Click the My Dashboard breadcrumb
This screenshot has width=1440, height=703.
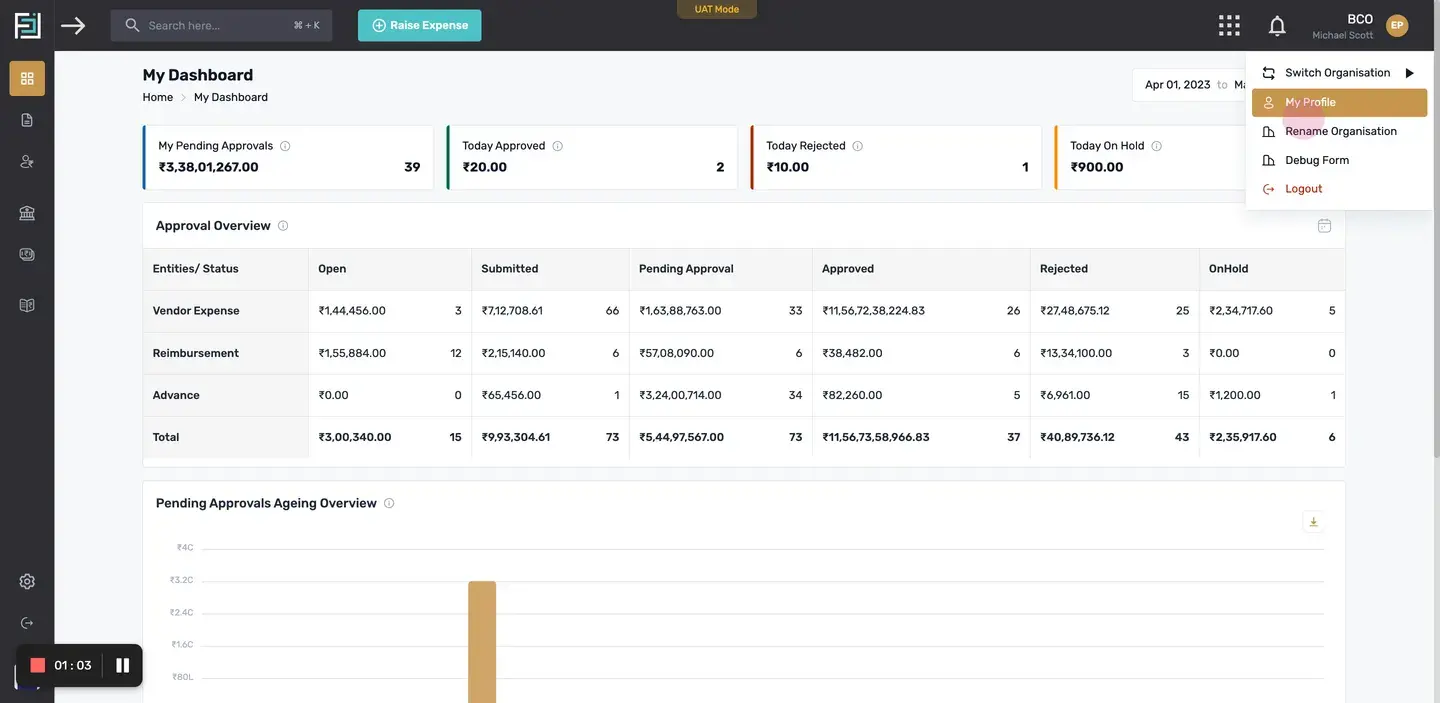point(231,97)
